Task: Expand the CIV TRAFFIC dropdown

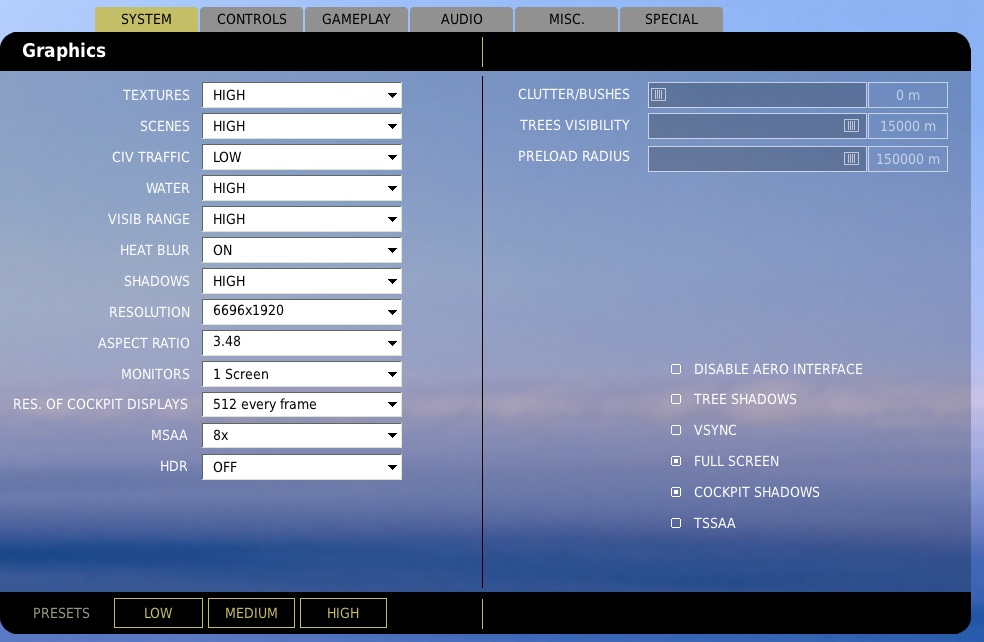Action: [x=302, y=157]
